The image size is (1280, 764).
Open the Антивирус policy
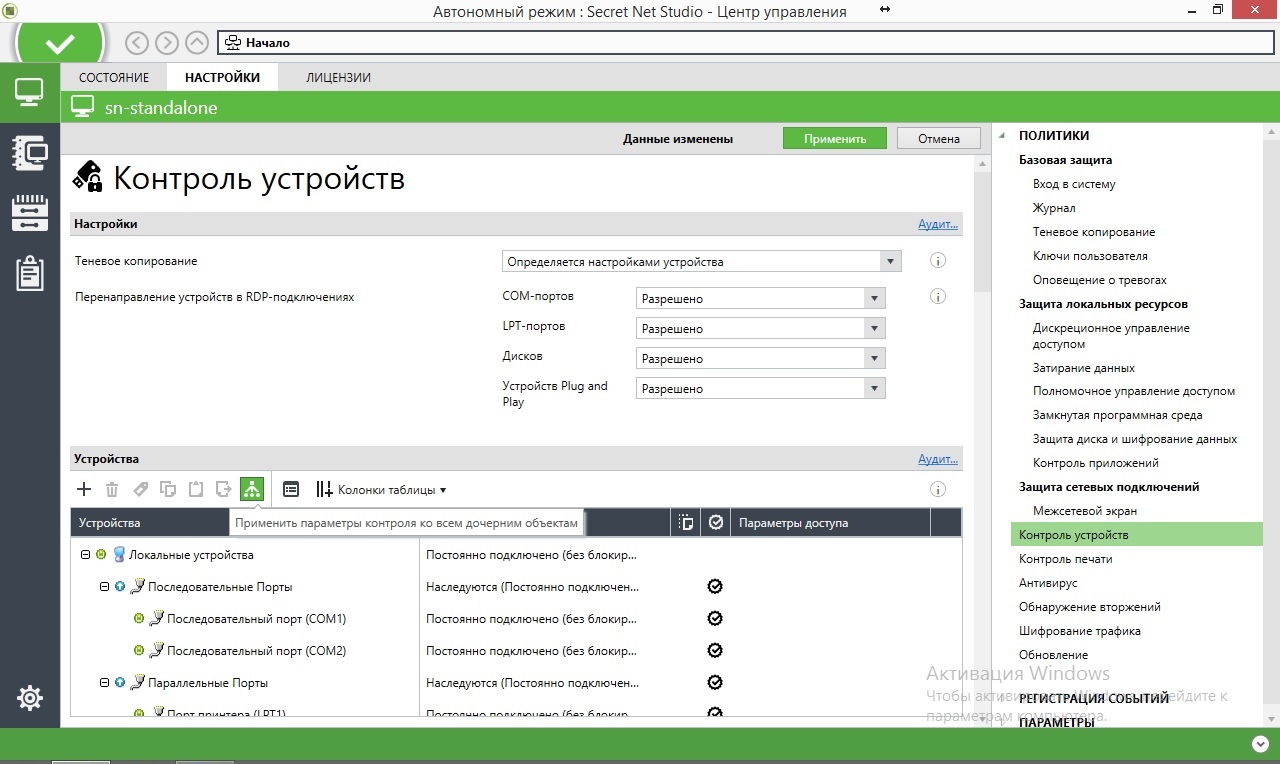pyautogui.click(x=1048, y=583)
